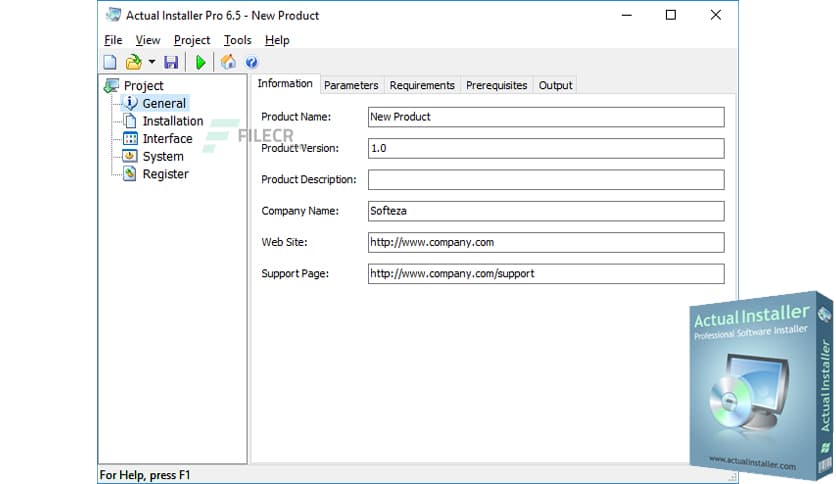Viewport: 836px width, 484px height.
Task: Switch to the Requirements tab
Action: click(422, 85)
